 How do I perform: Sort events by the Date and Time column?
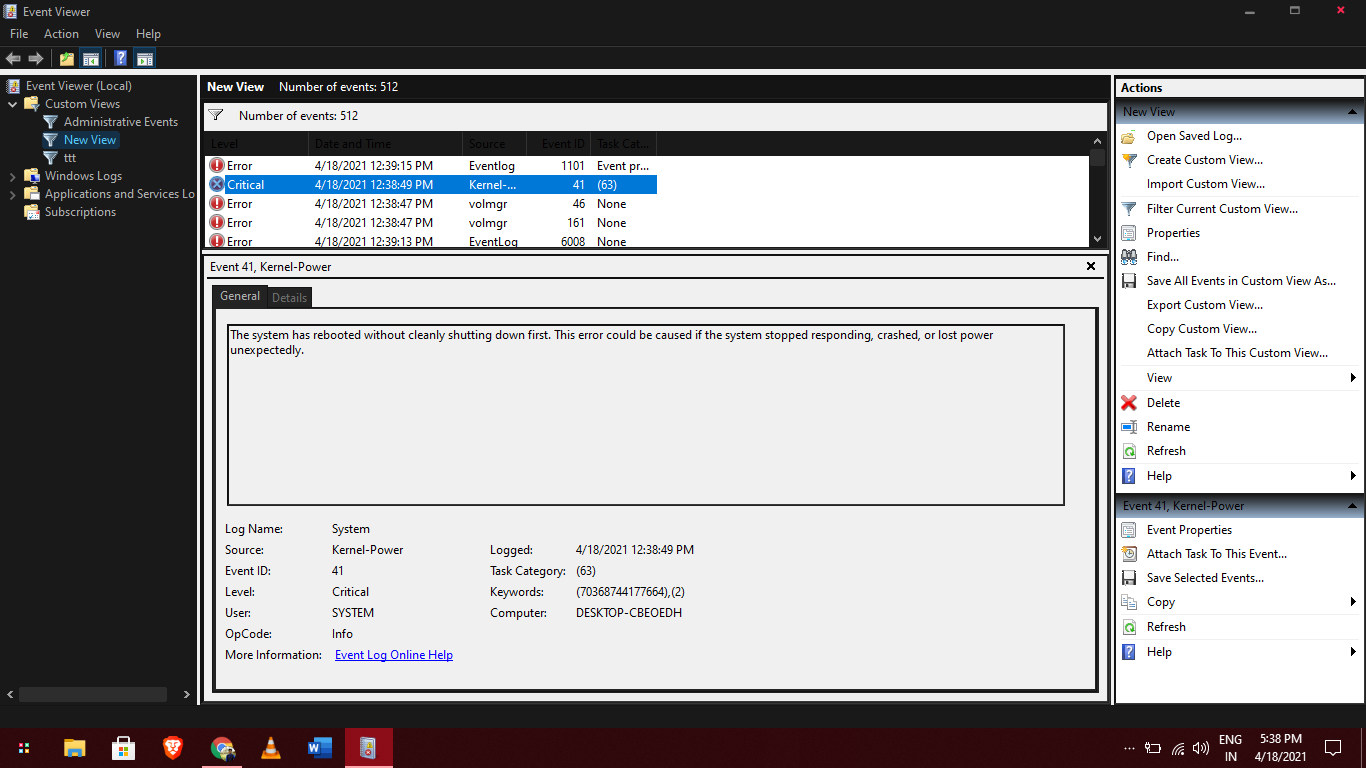click(x=385, y=144)
